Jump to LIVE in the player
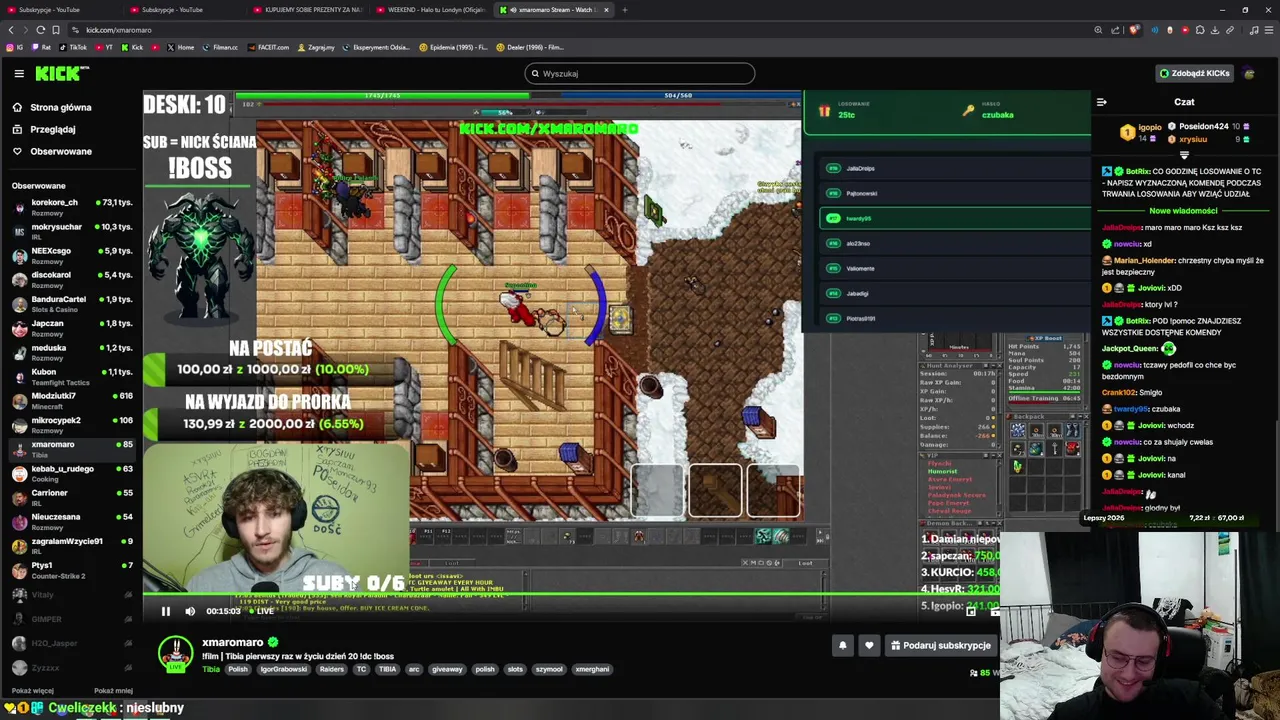 pyautogui.click(x=264, y=611)
